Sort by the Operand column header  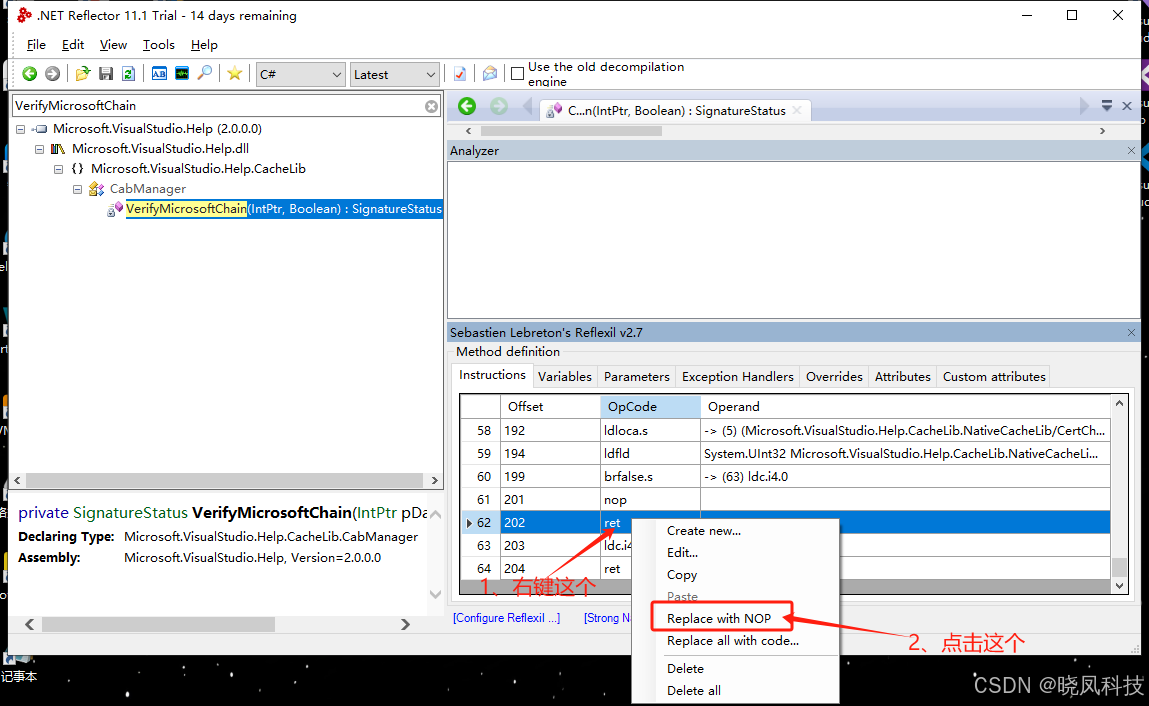click(x=906, y=406)
